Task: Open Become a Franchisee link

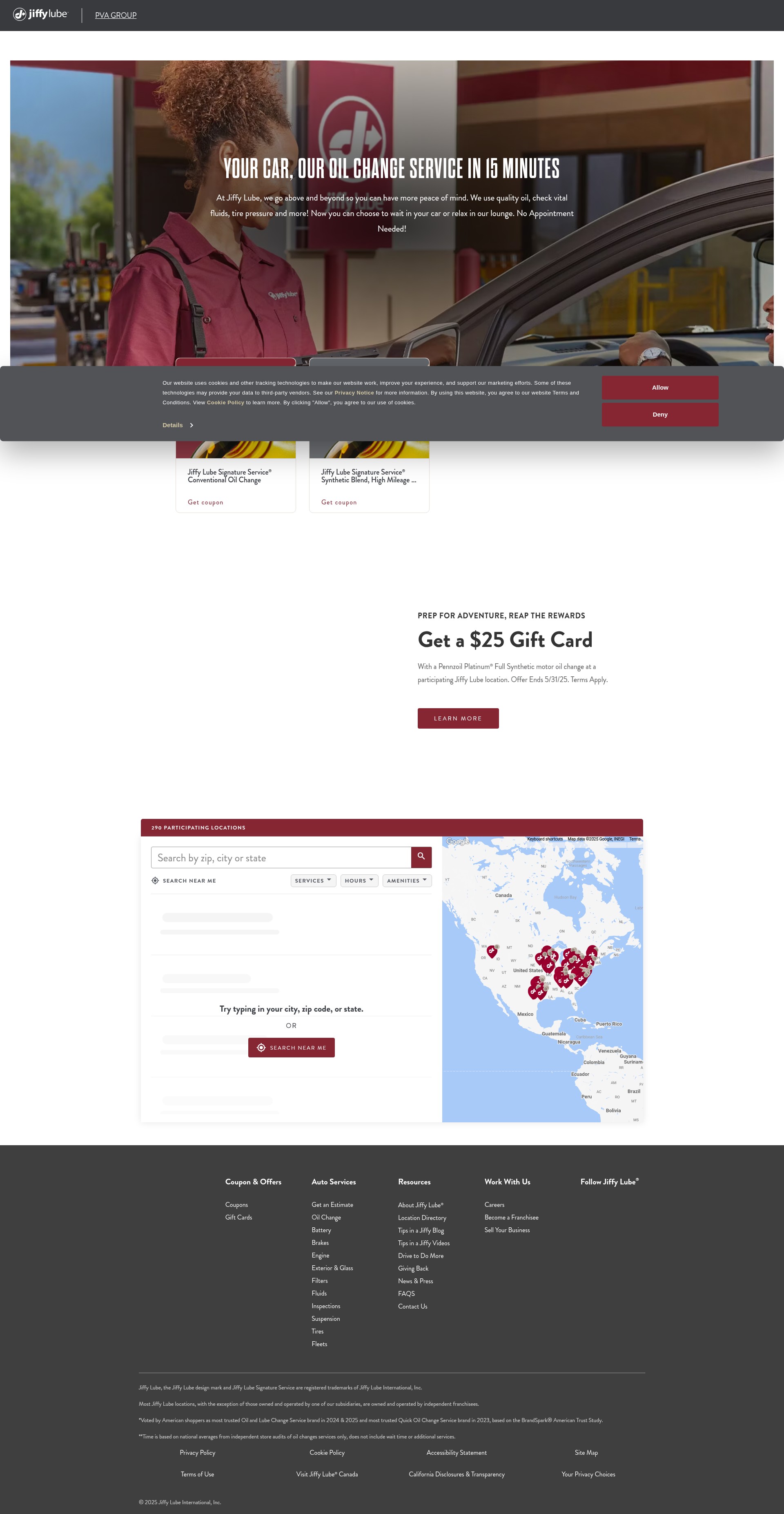Action: [x=511, y=1217]
